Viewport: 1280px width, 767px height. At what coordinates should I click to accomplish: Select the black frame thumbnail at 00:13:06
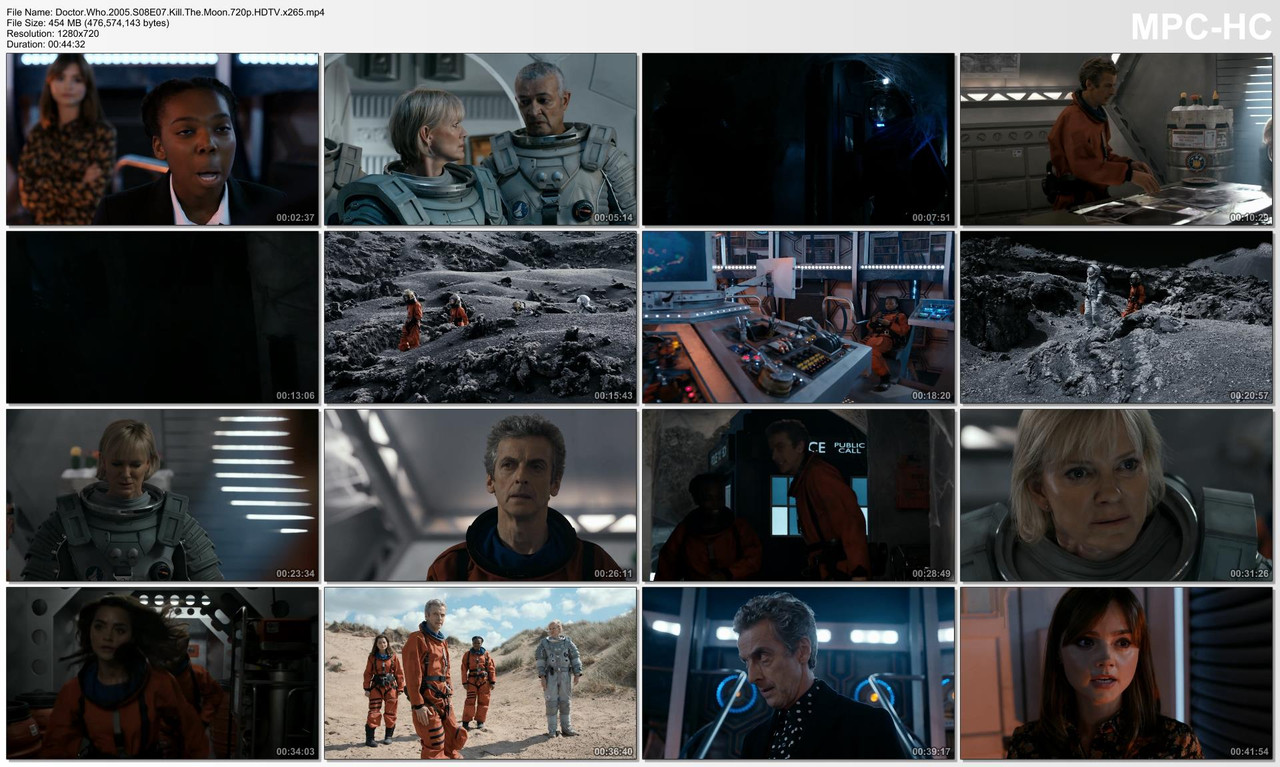tap(160, 317)
